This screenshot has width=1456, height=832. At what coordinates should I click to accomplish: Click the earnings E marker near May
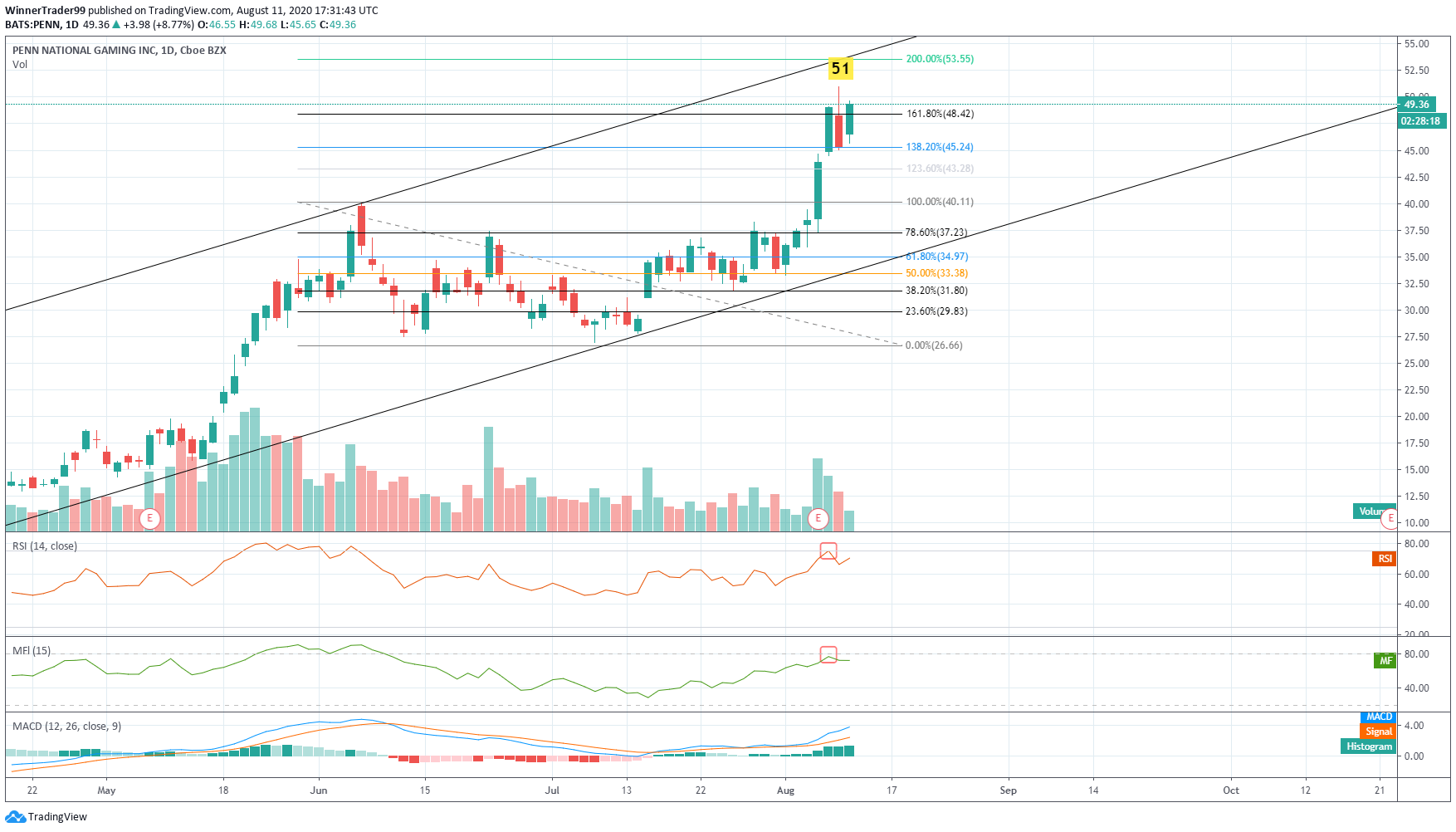point(149,519)
